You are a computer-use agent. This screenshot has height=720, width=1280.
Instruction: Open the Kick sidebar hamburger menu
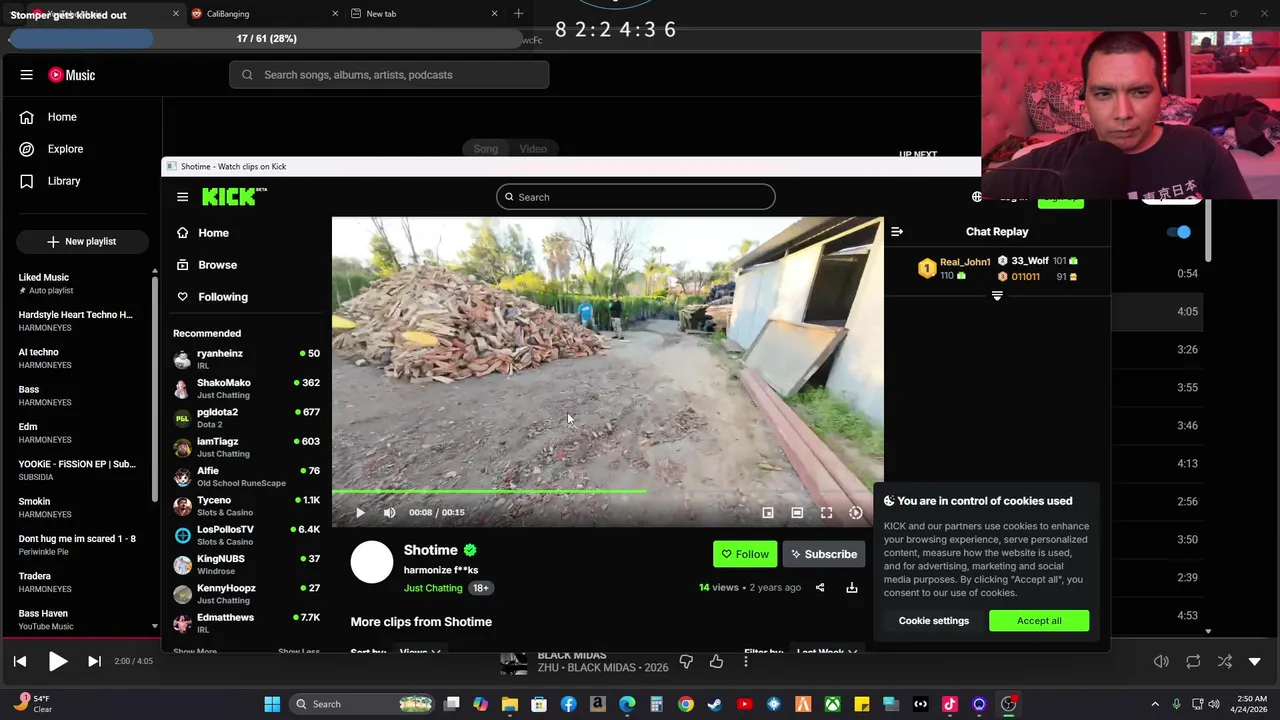[182, 197]
